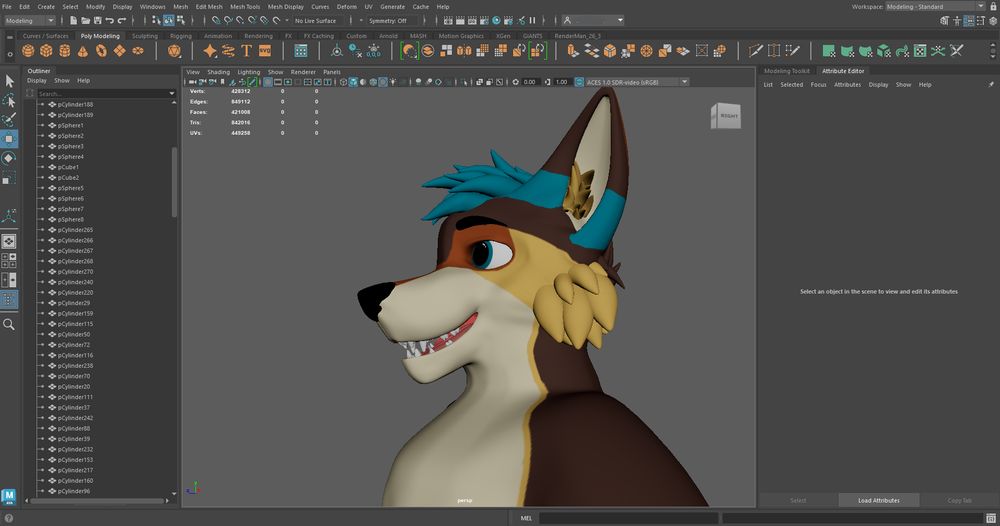This screenshot has width=1000, height=526.
Task: Click the Maya logo icon at bottom left
Action: click(x=9, y=496)
